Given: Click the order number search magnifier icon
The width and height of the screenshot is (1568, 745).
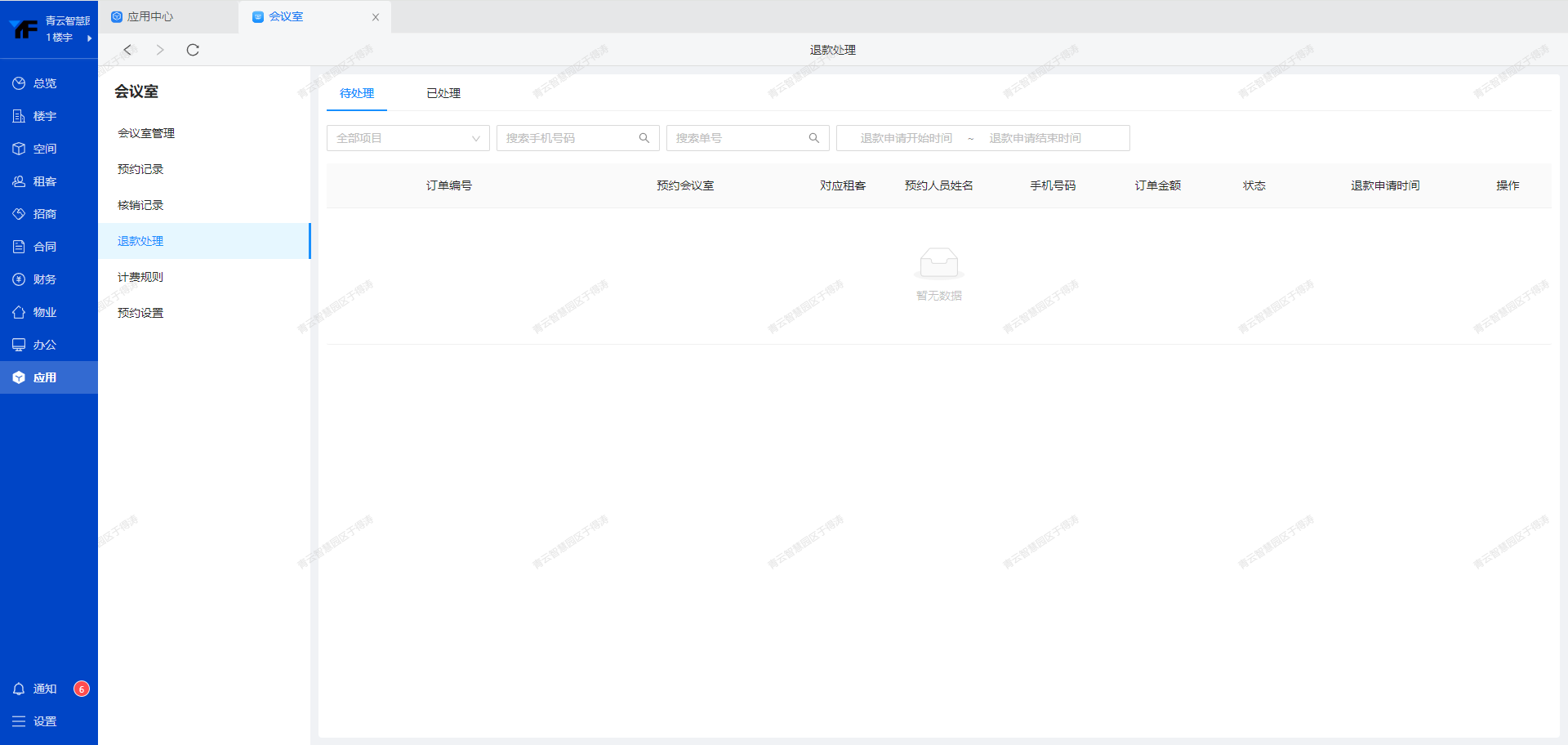Looking at the screenshot, I should coord(814,138).
